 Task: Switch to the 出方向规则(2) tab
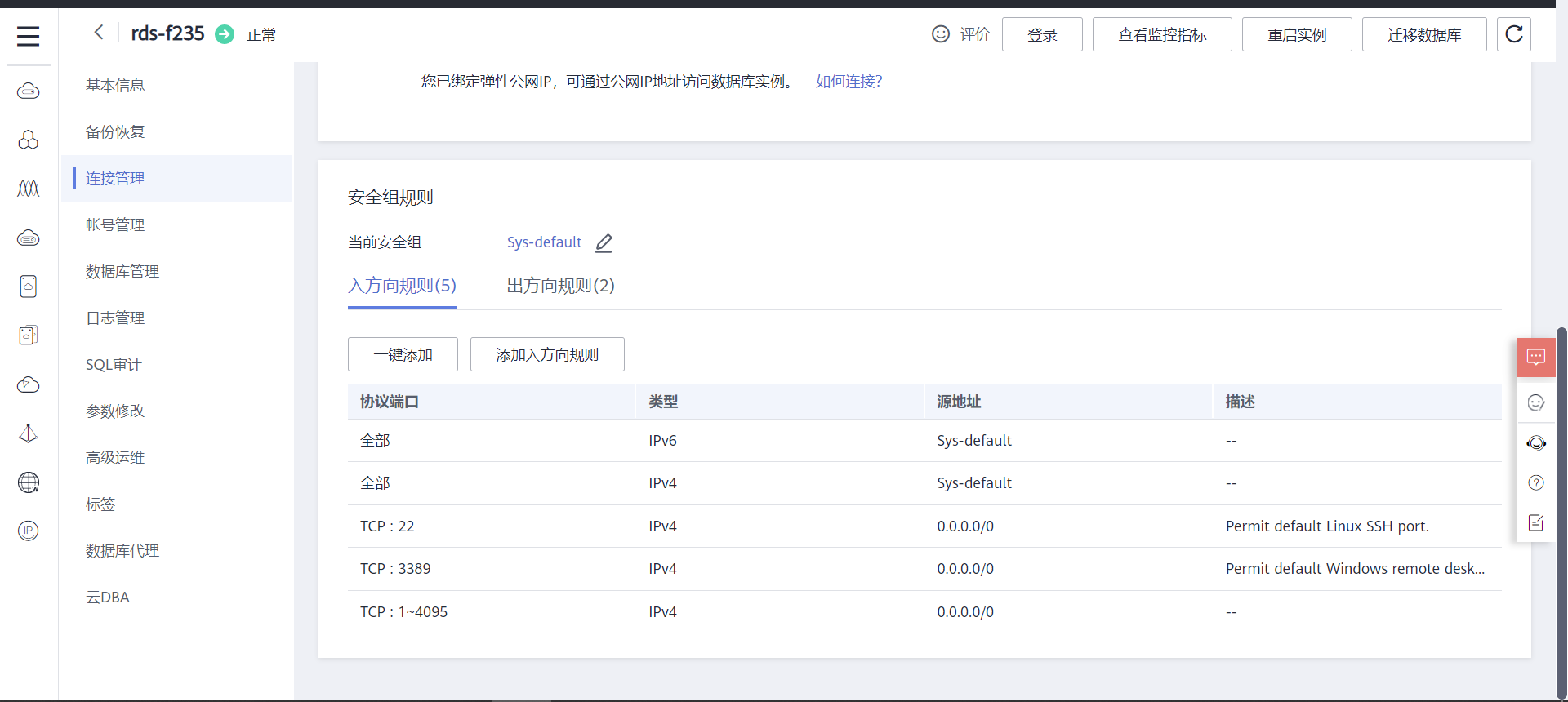pyautogui.click(x=560, y=286)
